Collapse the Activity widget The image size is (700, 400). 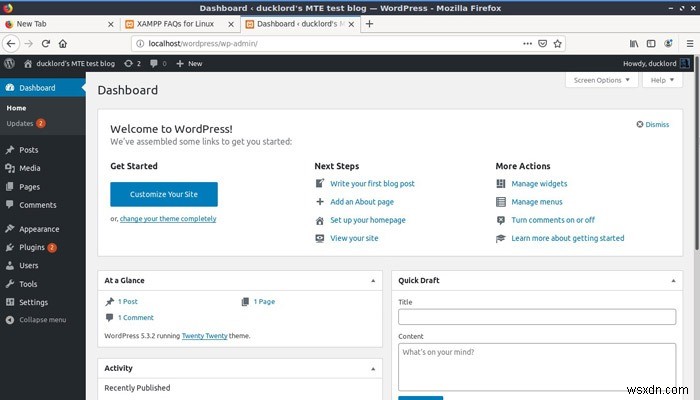coord(373,369)
